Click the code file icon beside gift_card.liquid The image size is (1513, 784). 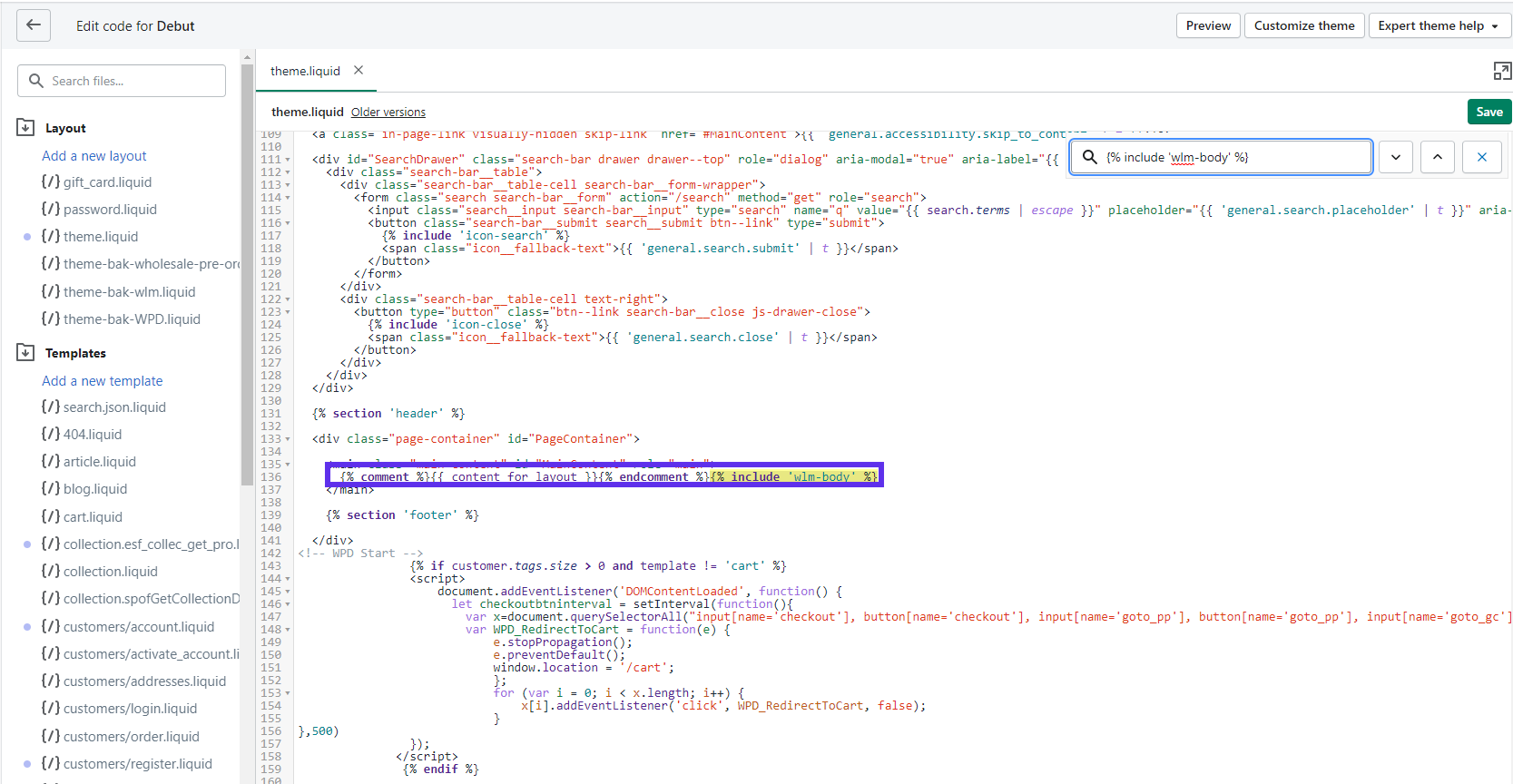[x=51, y=181]
